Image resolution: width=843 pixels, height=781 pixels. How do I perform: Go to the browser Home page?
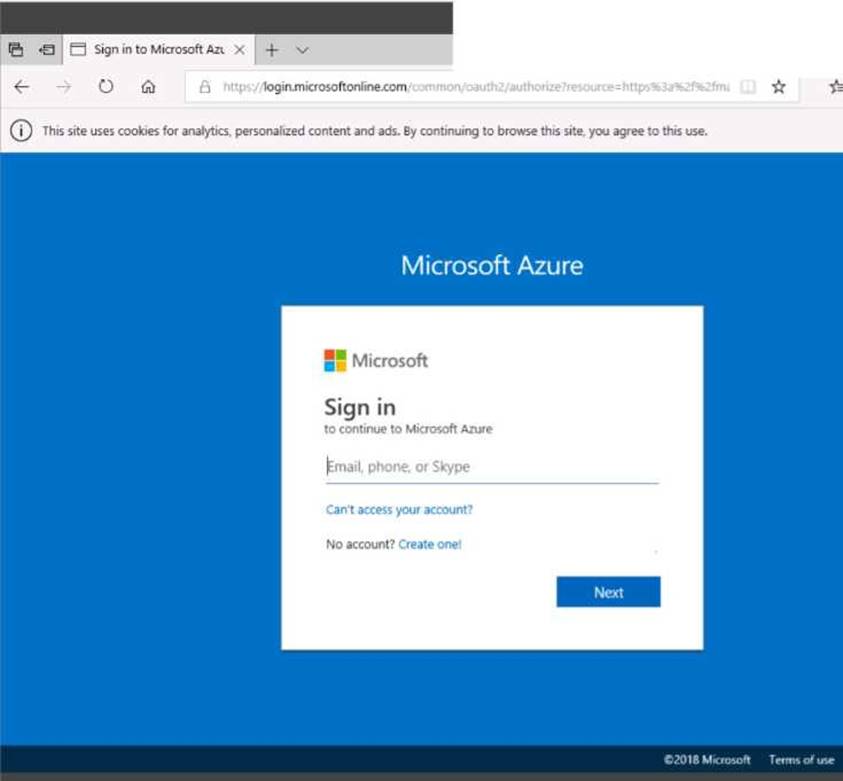(148, 87)
